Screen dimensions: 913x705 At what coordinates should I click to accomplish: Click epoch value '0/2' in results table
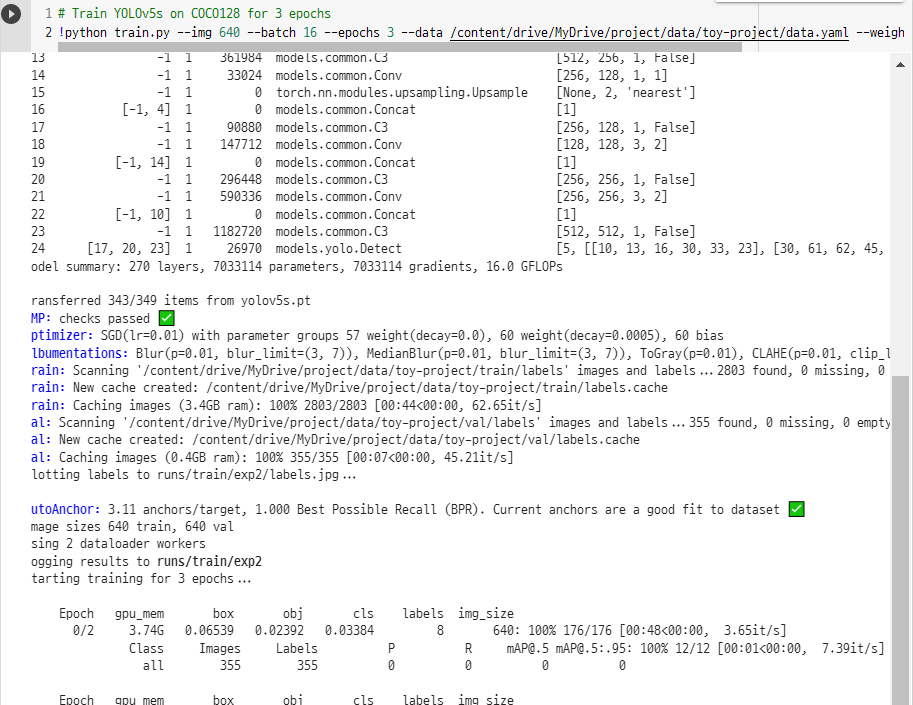click(x=83, y=630)
